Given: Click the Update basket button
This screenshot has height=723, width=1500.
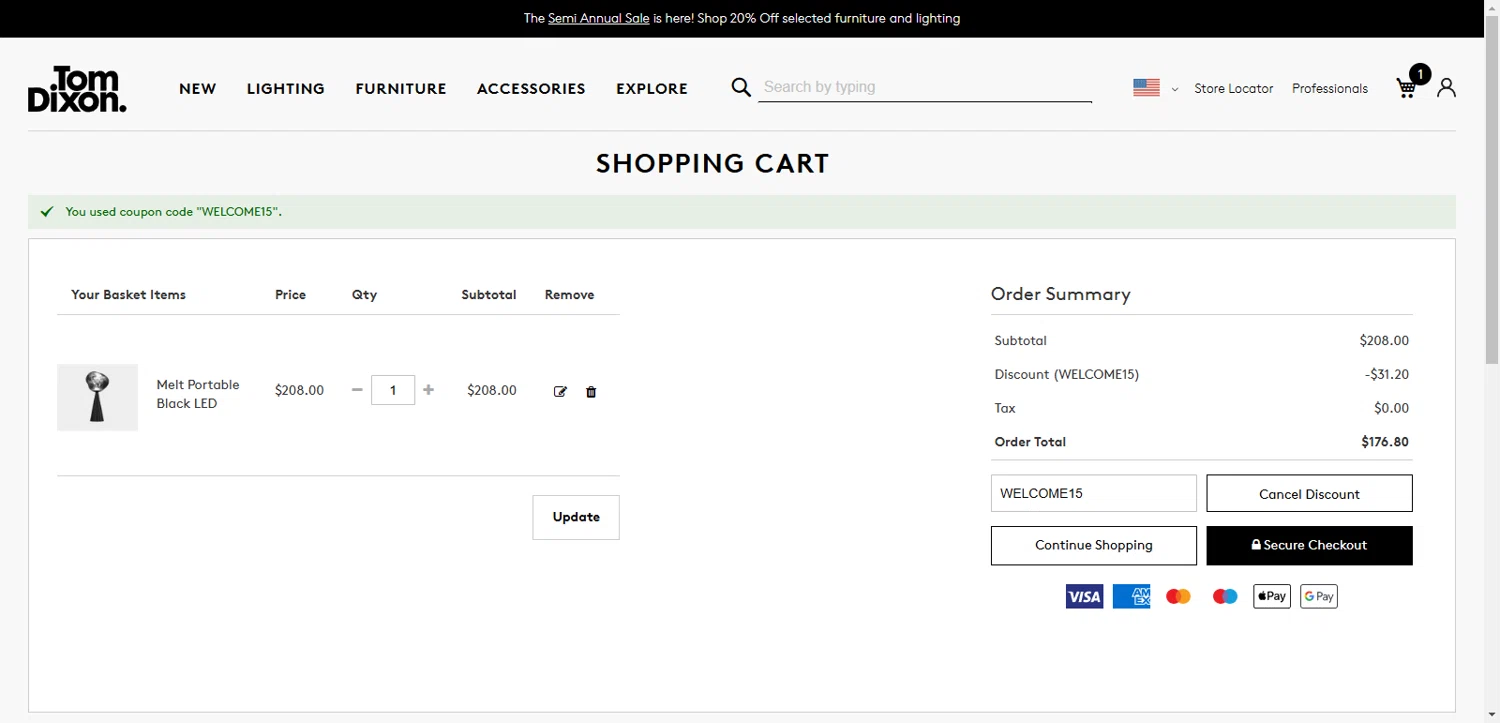Looking at the screenshot, I should point(576,517).
